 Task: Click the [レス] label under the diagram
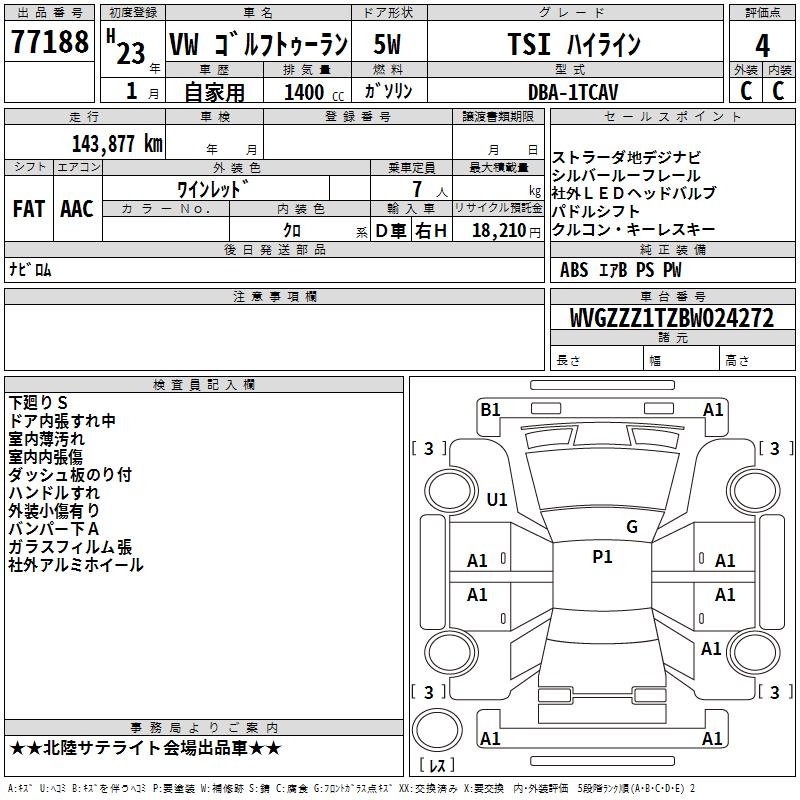(x=441, y=766)
